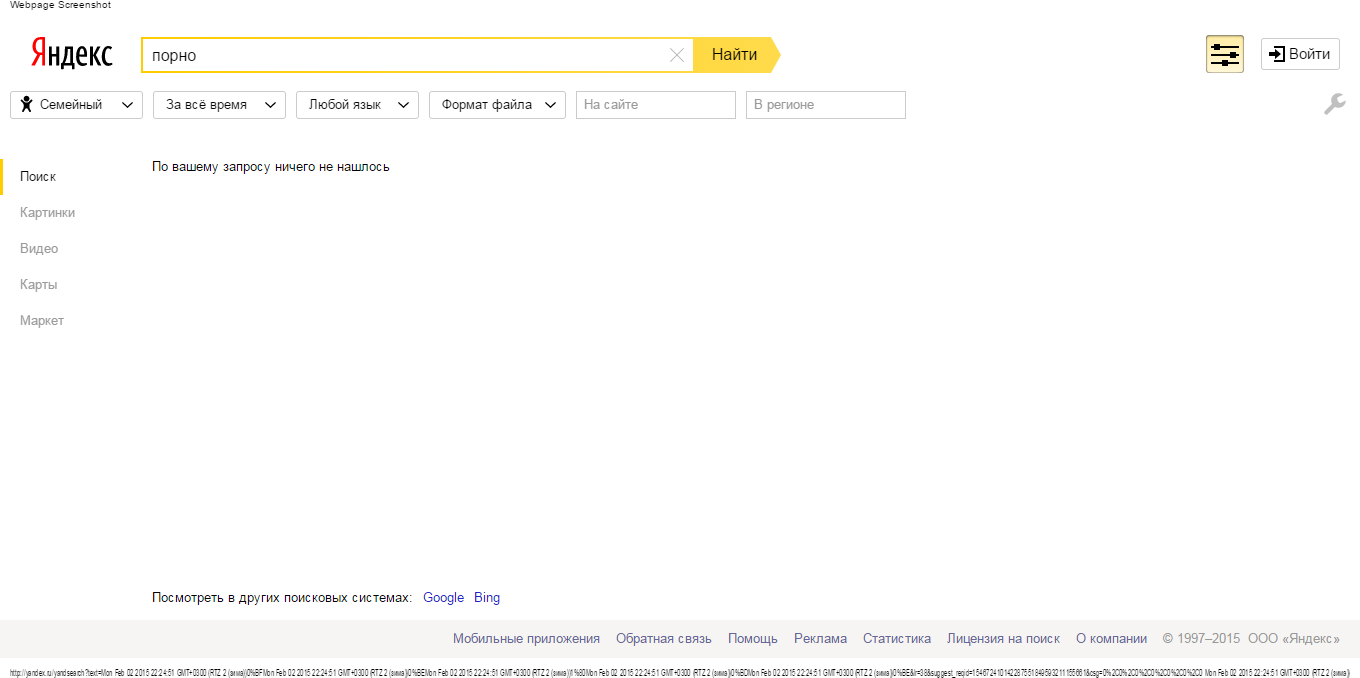Open the Карты tab
The image size is (1360, 678).
click(x=38, y=284)
